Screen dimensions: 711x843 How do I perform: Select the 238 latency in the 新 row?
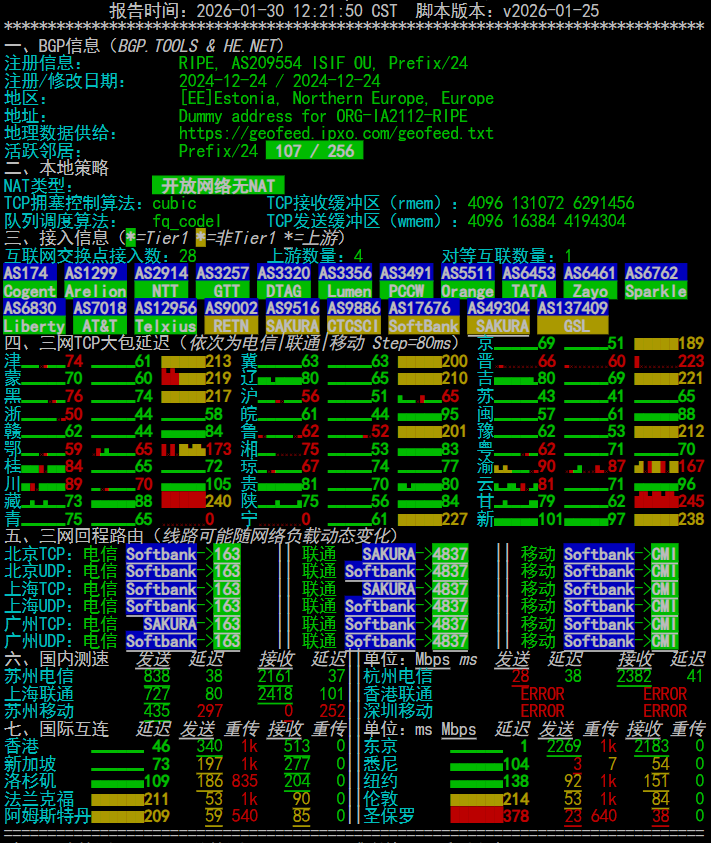tap(691, 519)
